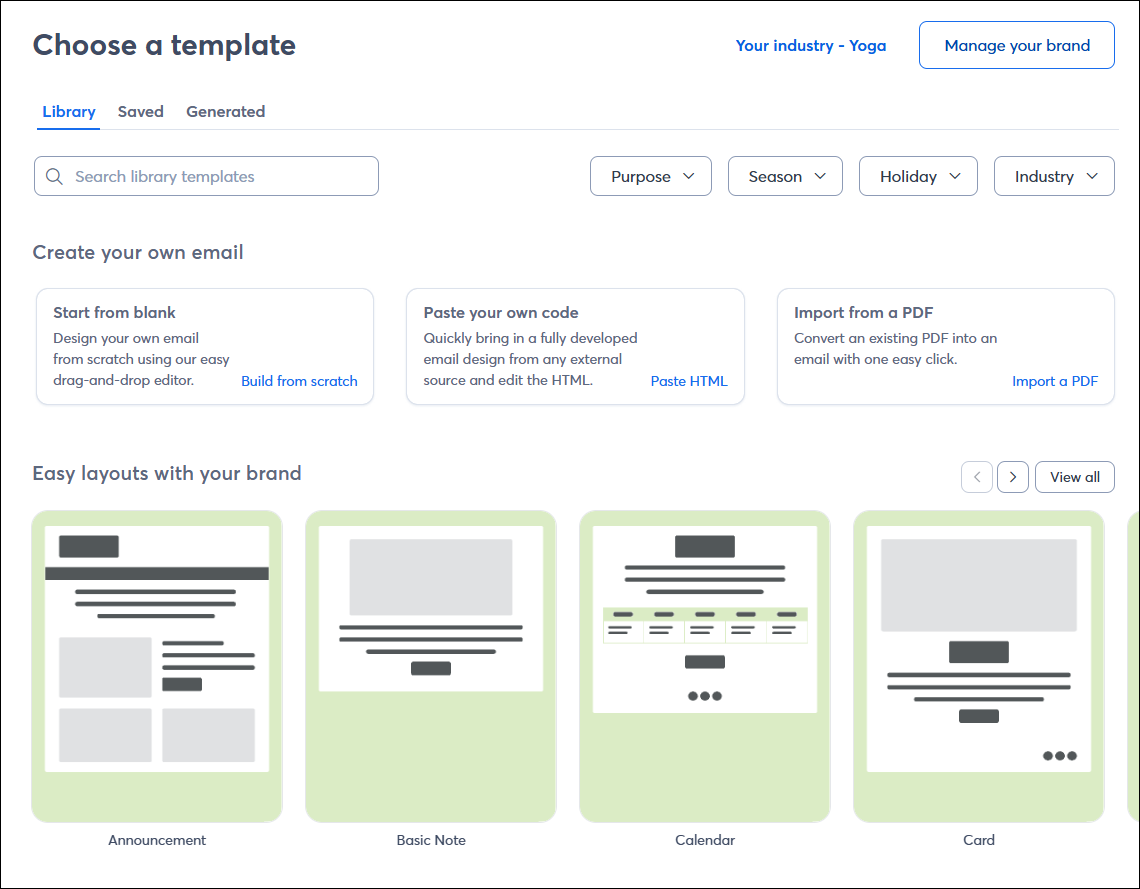Click the Manage your brand button
The image size is (1140, 889).
1016,45
